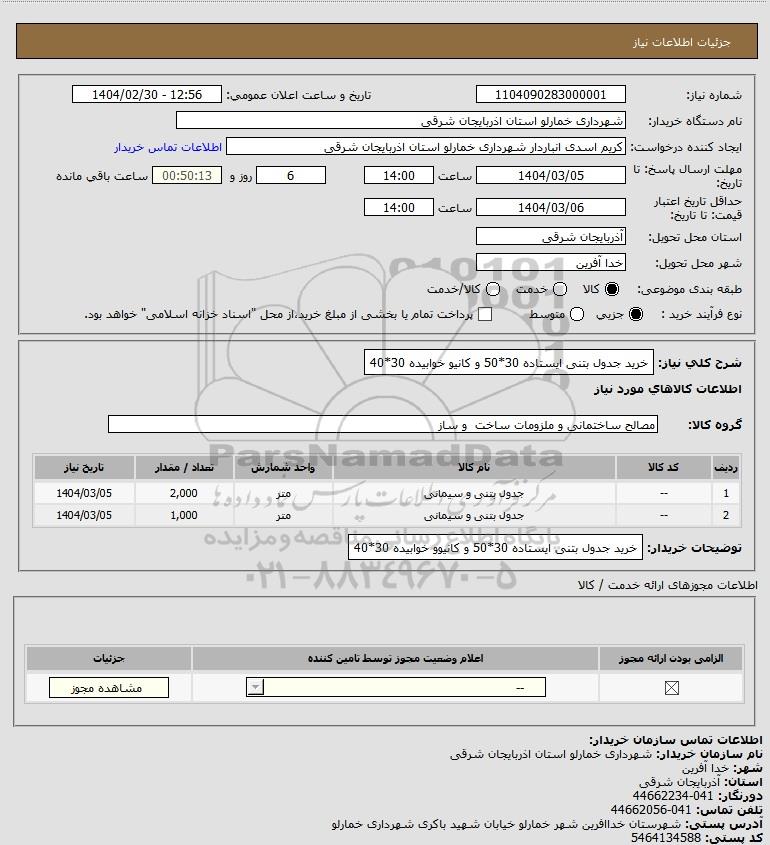770x845 pixels.
Task: Click the row 1 product name جدول بتنی و سیمانی
Action: 474,493
